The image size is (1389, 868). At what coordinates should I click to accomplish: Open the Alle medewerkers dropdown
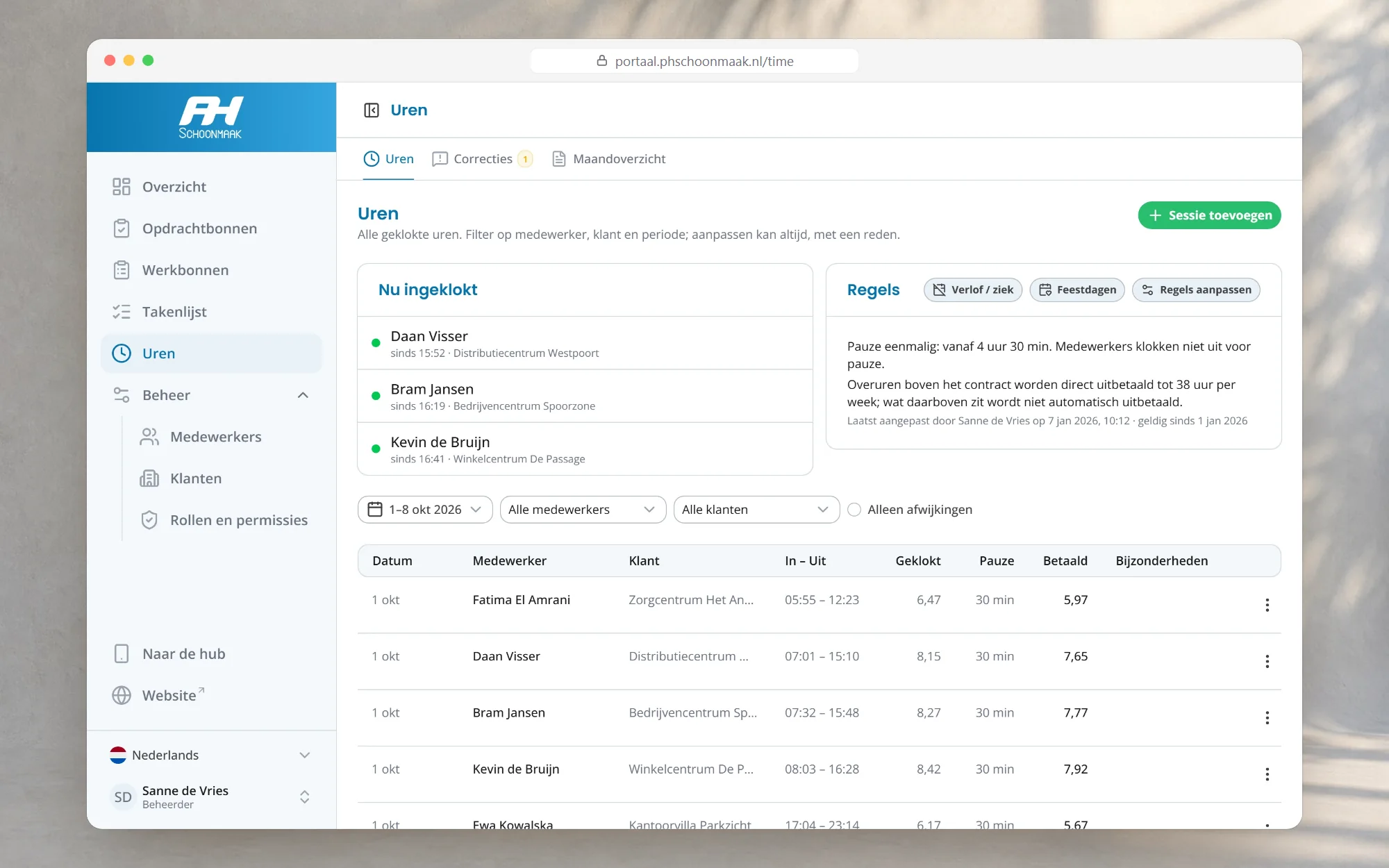[x=583, y=510]
